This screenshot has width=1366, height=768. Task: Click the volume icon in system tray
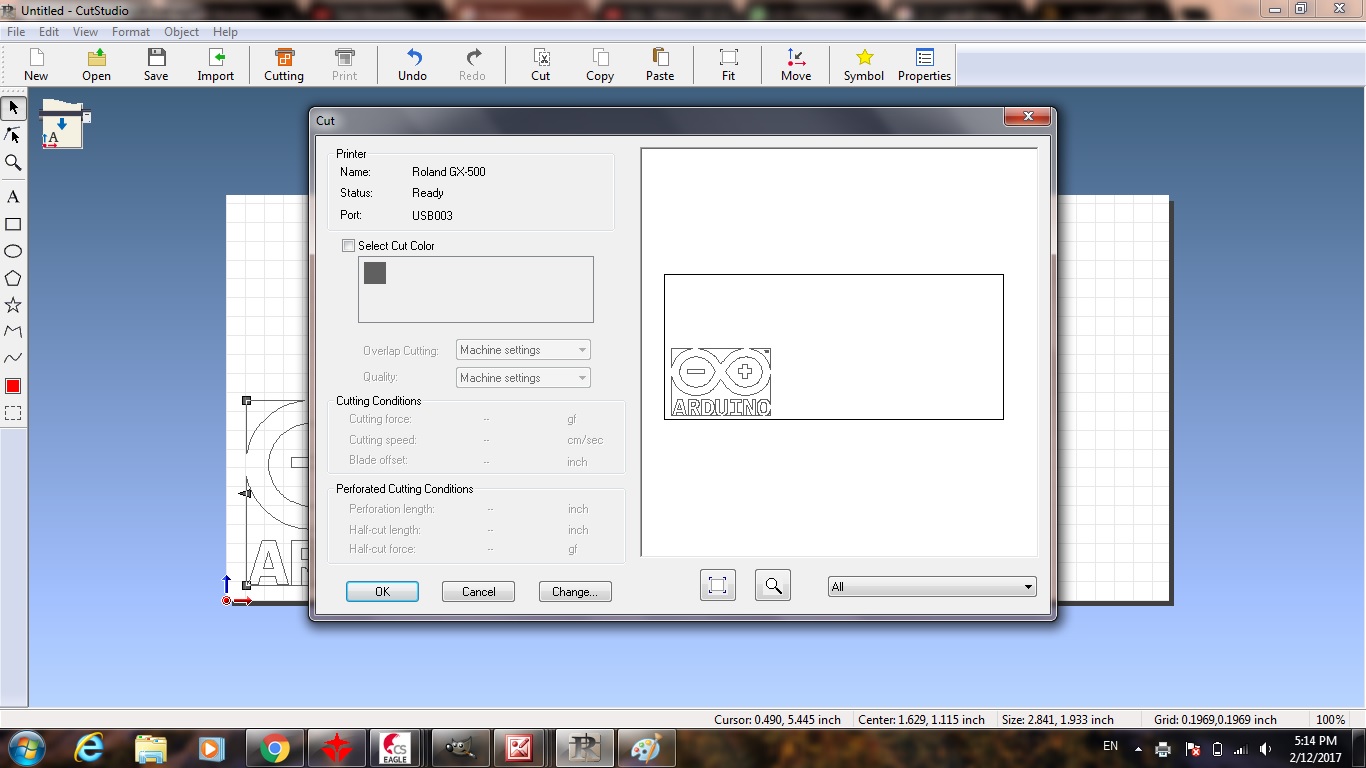1266,749
